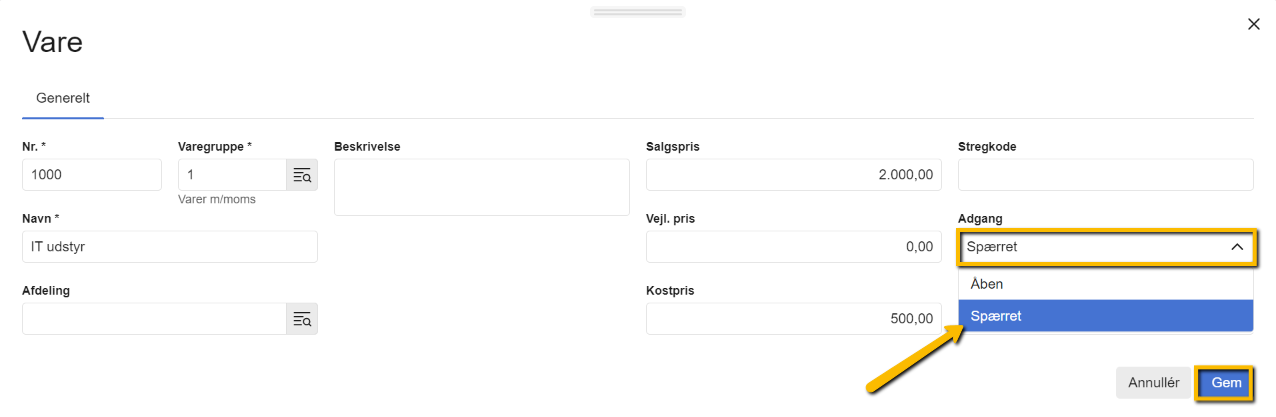Switch to the Generelt tab
The width and height of the screenshot is (1276, 417).
(x=63, y=98)
